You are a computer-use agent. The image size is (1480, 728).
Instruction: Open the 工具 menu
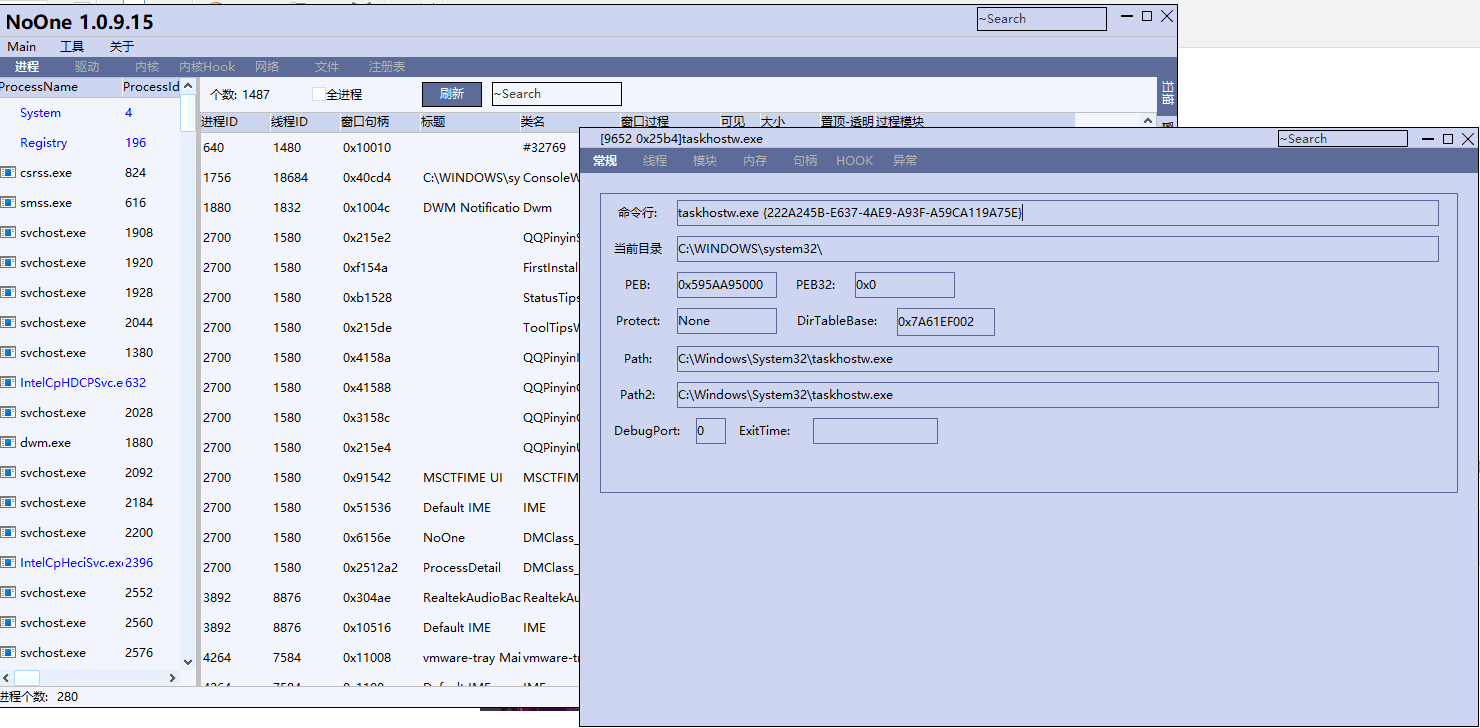[x=72, y=47]
